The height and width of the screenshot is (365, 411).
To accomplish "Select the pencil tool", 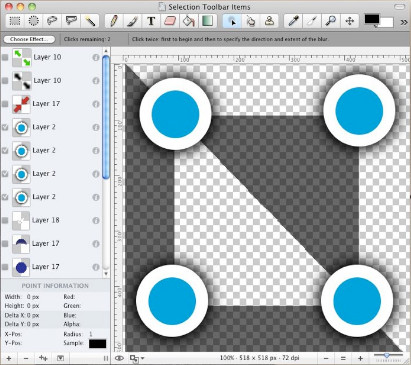I will tap(113, 21).
